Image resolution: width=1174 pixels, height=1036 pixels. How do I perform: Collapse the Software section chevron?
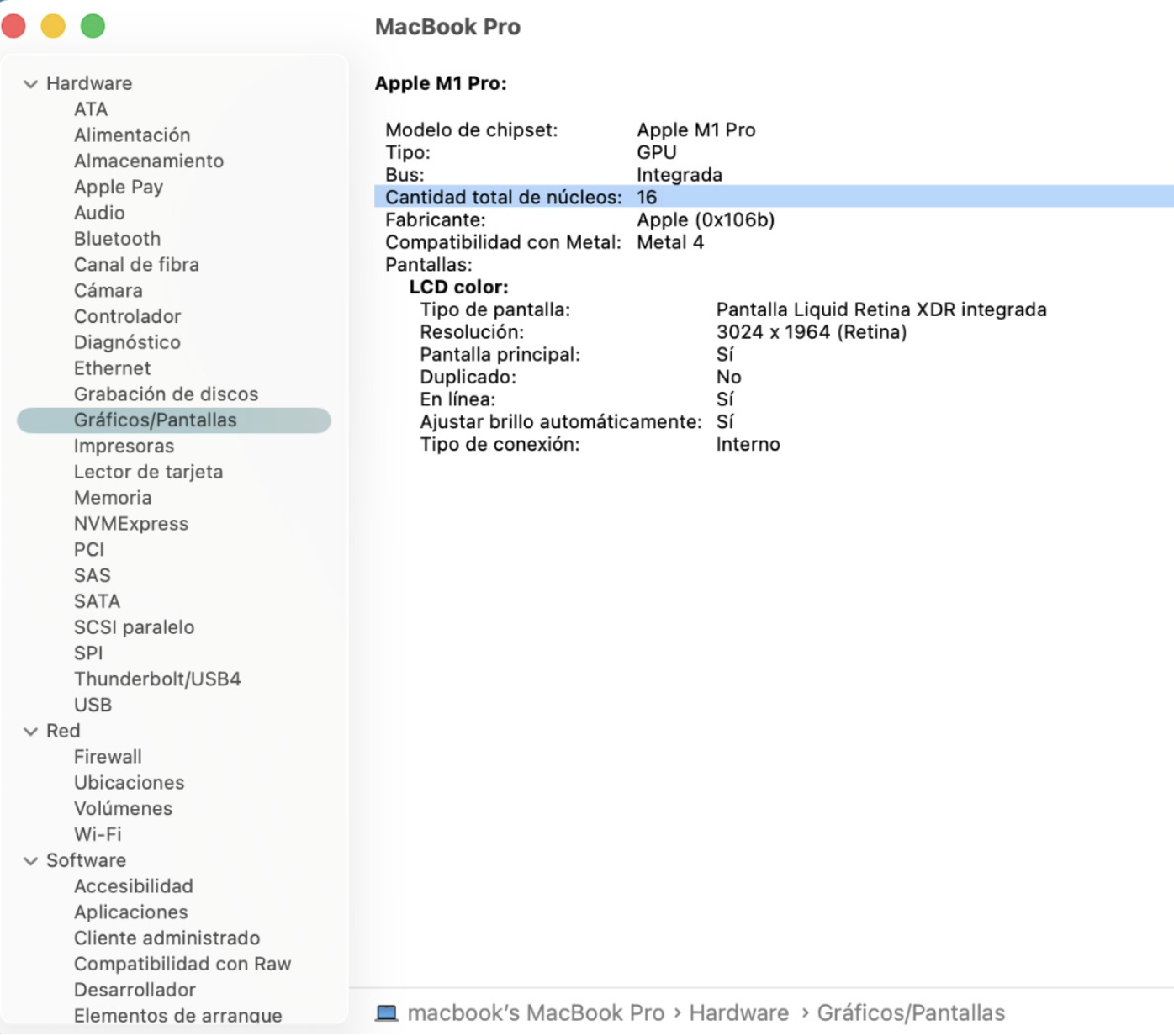(x=31, y=861)
